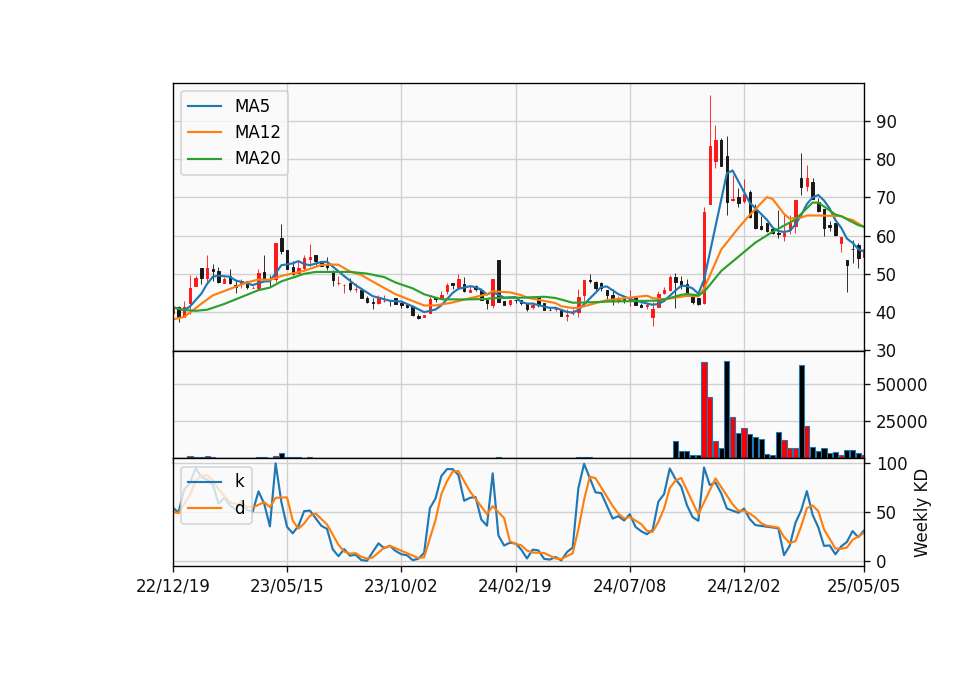Click the MA20 legend label

click(x=257, y=158)
